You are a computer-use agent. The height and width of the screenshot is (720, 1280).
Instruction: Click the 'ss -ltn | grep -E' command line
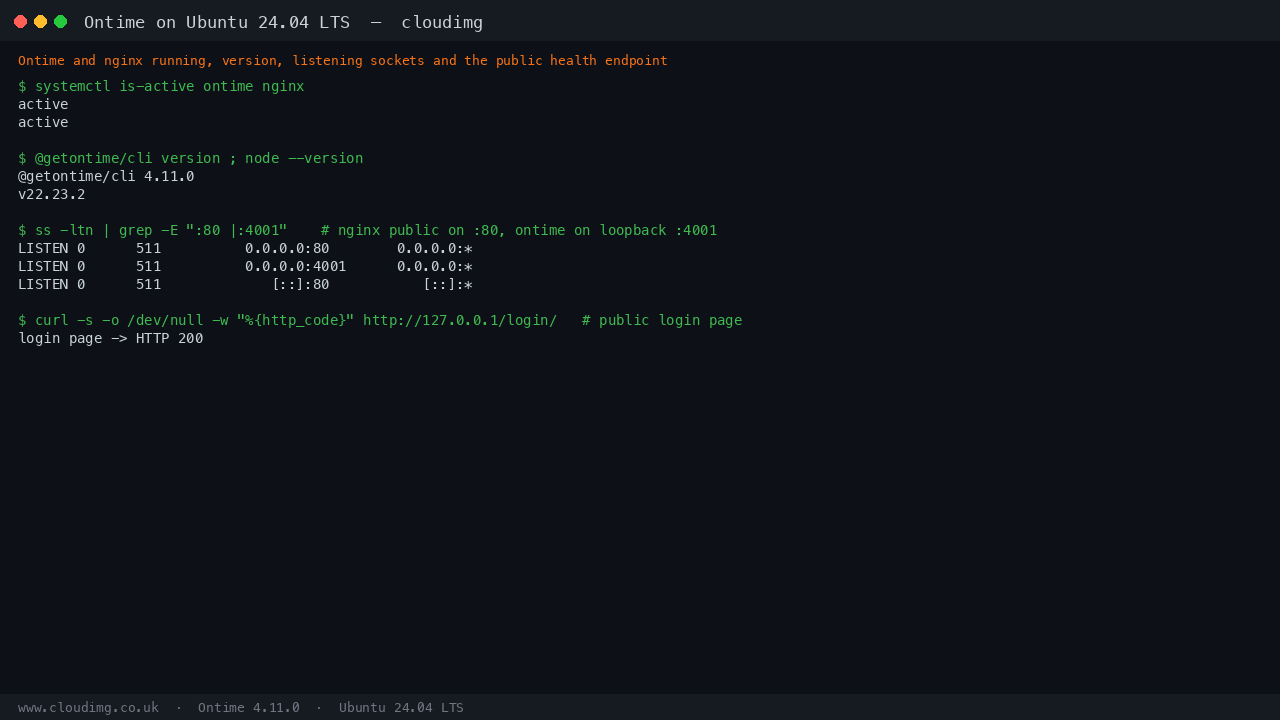tap(367, 230)
